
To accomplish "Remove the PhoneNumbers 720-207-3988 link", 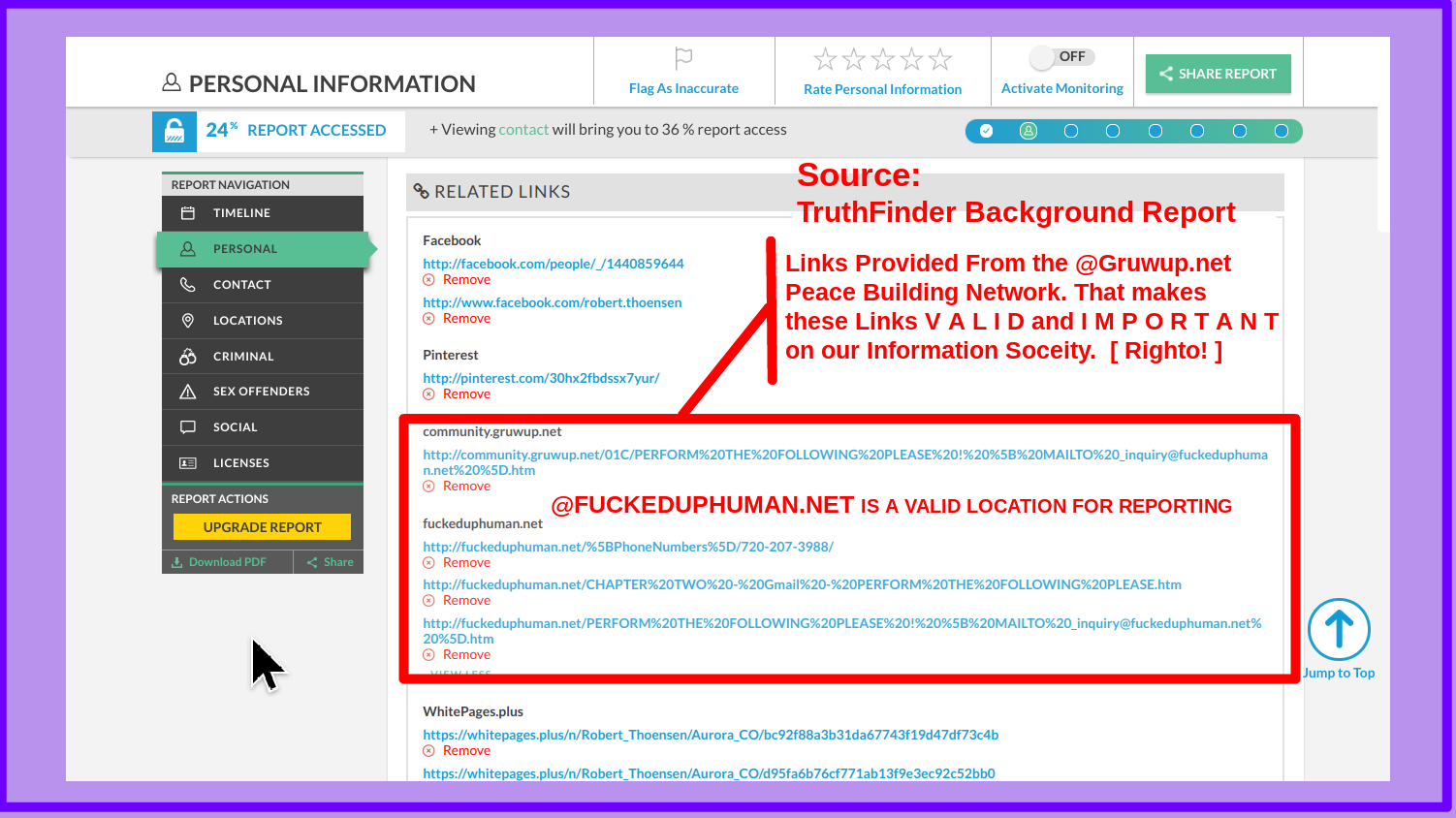I will coord(457,563).
